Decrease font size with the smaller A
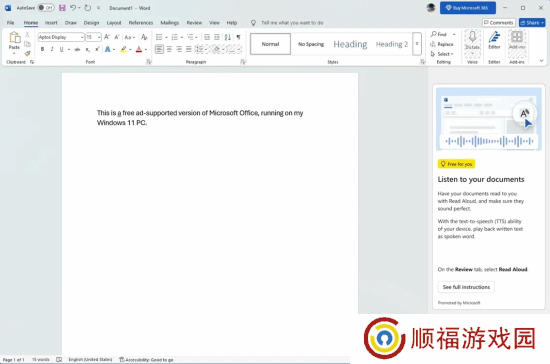This screenshot has height=364, width=550. pyautogui.click(x=117, y=37)
